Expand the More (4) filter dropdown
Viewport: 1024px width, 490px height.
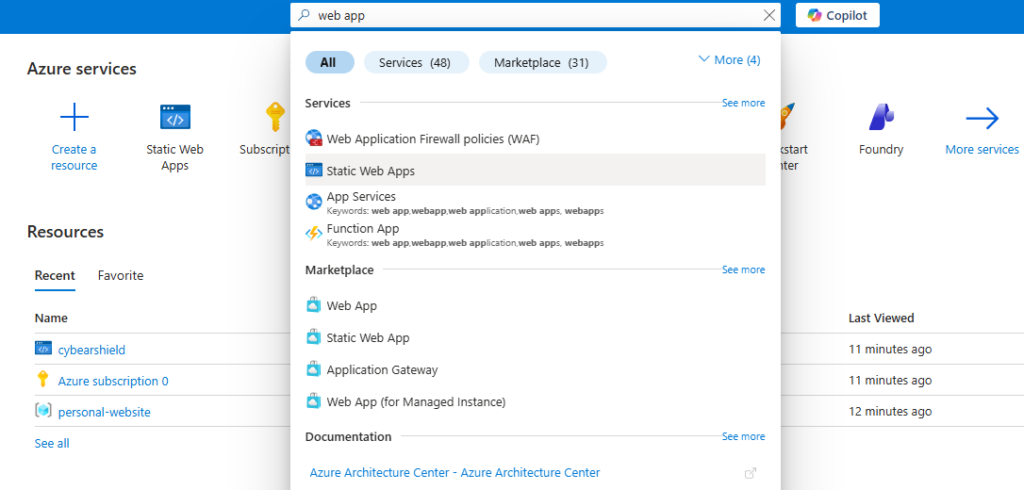729,60
